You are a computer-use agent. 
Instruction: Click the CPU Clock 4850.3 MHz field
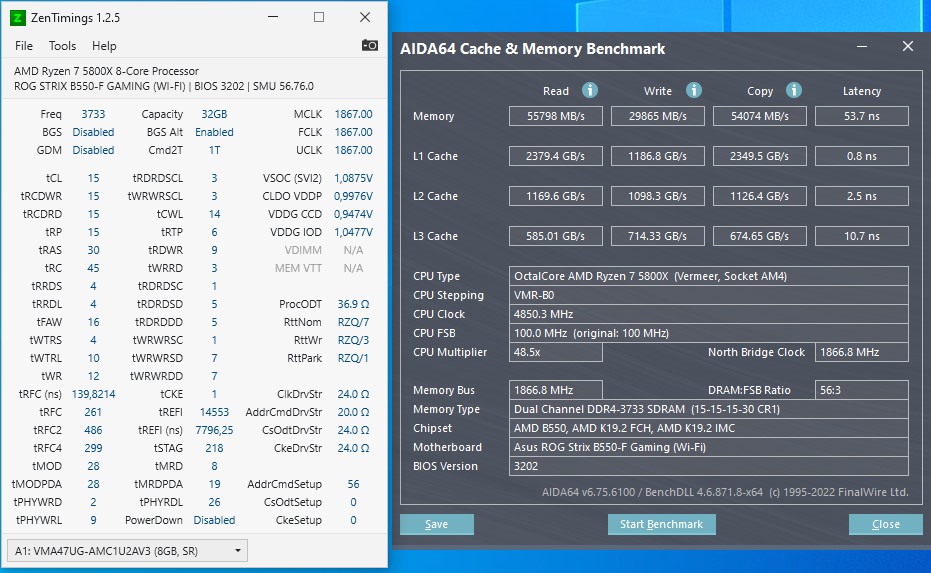[x=708, y=314]
